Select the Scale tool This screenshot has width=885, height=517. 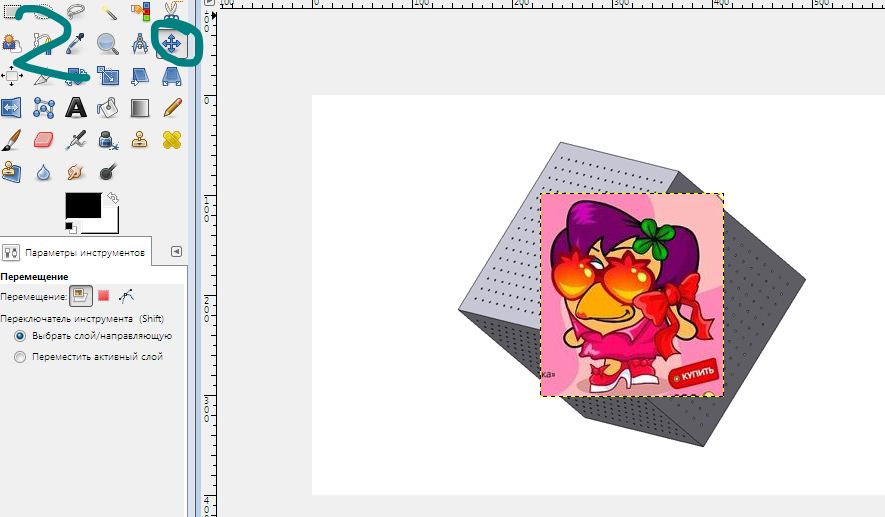107,76
